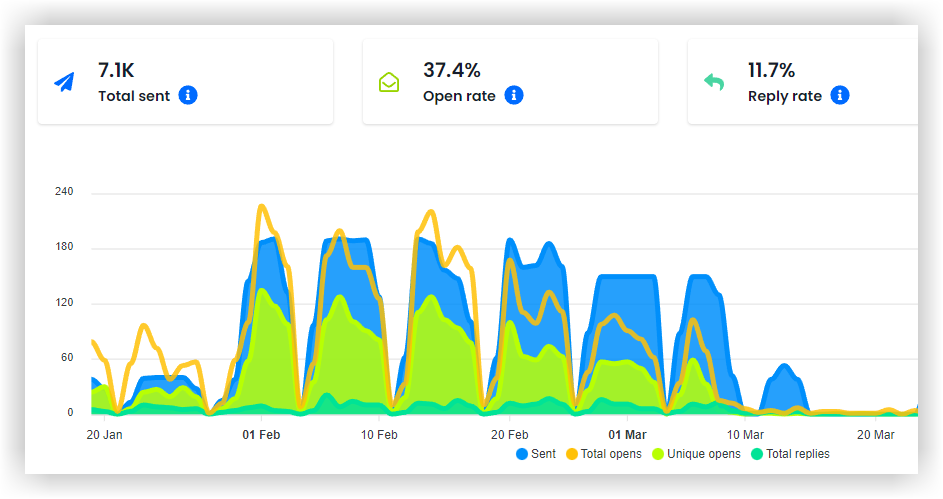Click the info icon beside Total sent
The image size is (943, 499).
188,96
